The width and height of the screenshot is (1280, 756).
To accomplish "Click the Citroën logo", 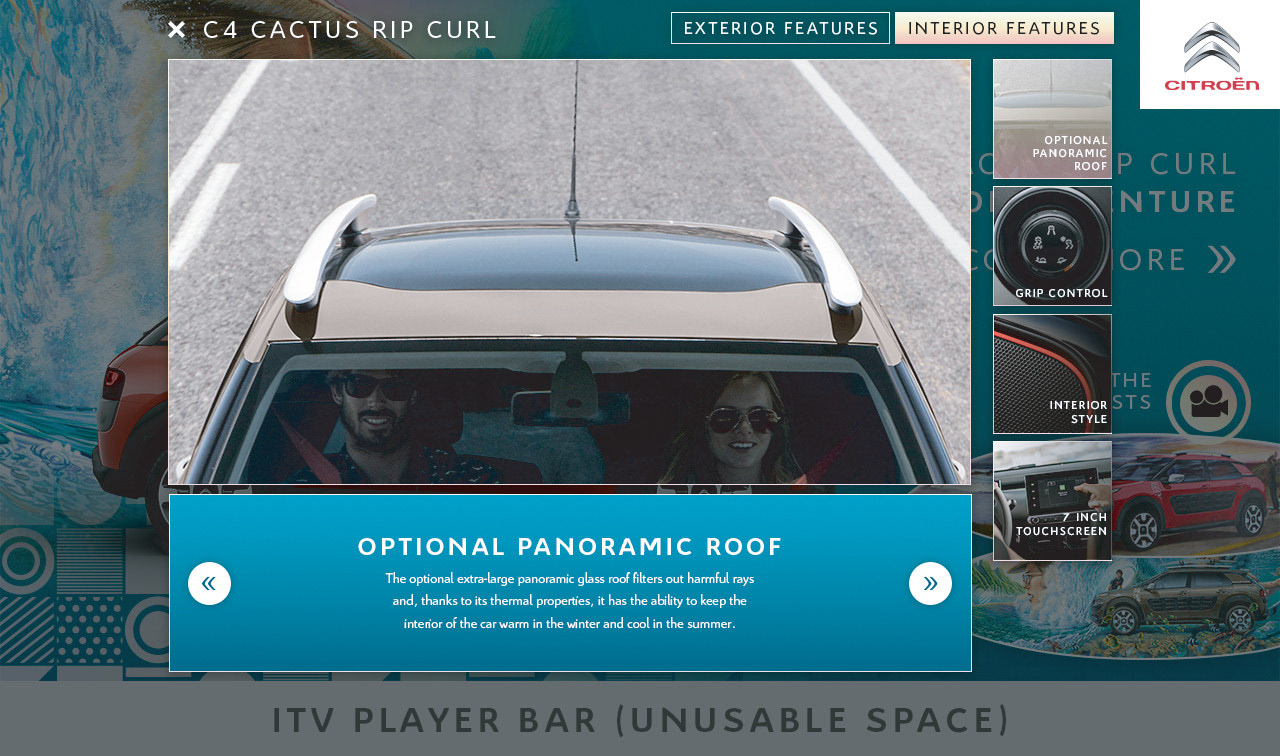I will [x=1211, y=56].
